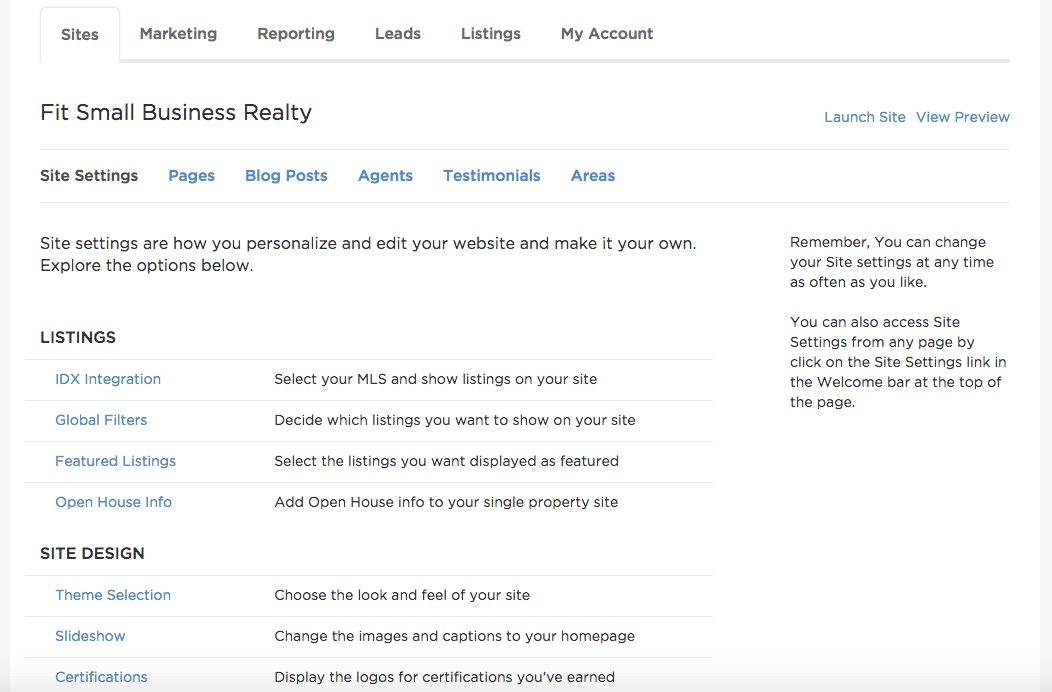Click 'Display the logos for certifications' text
Screen dimensions: 1052x692
pos(444,677)
